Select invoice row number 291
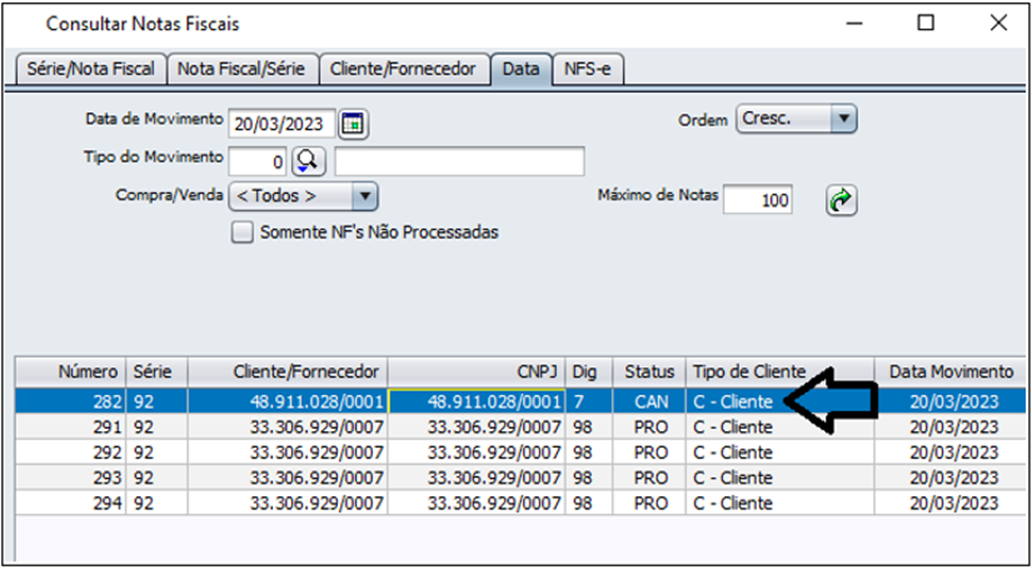Image resolution: width=1032 pixels, height=570 pixels. pos(300,427)
